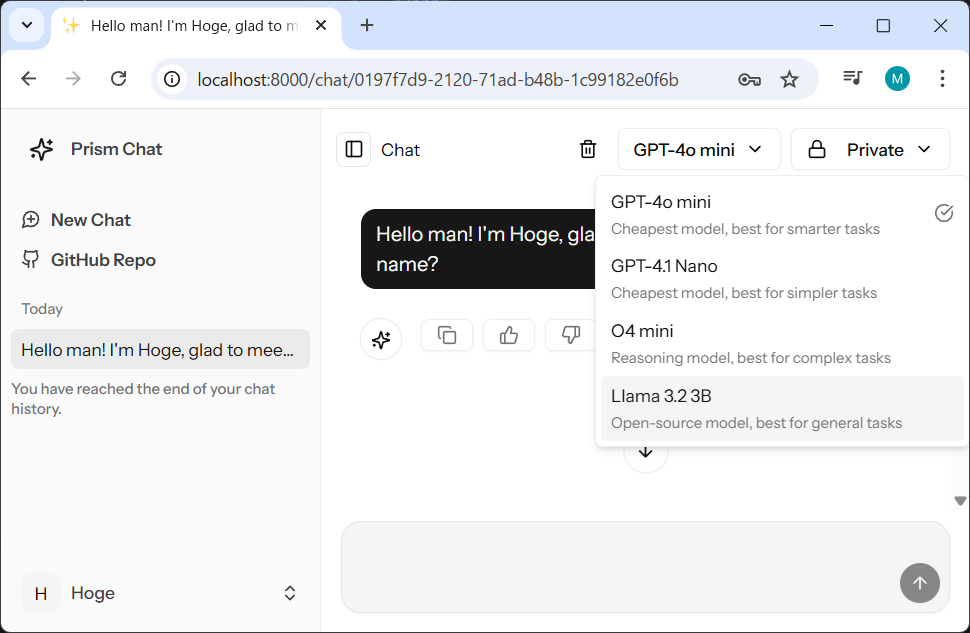Toggle the sidebar panel icon
This screenshot has height=633, width=970.
353,149
